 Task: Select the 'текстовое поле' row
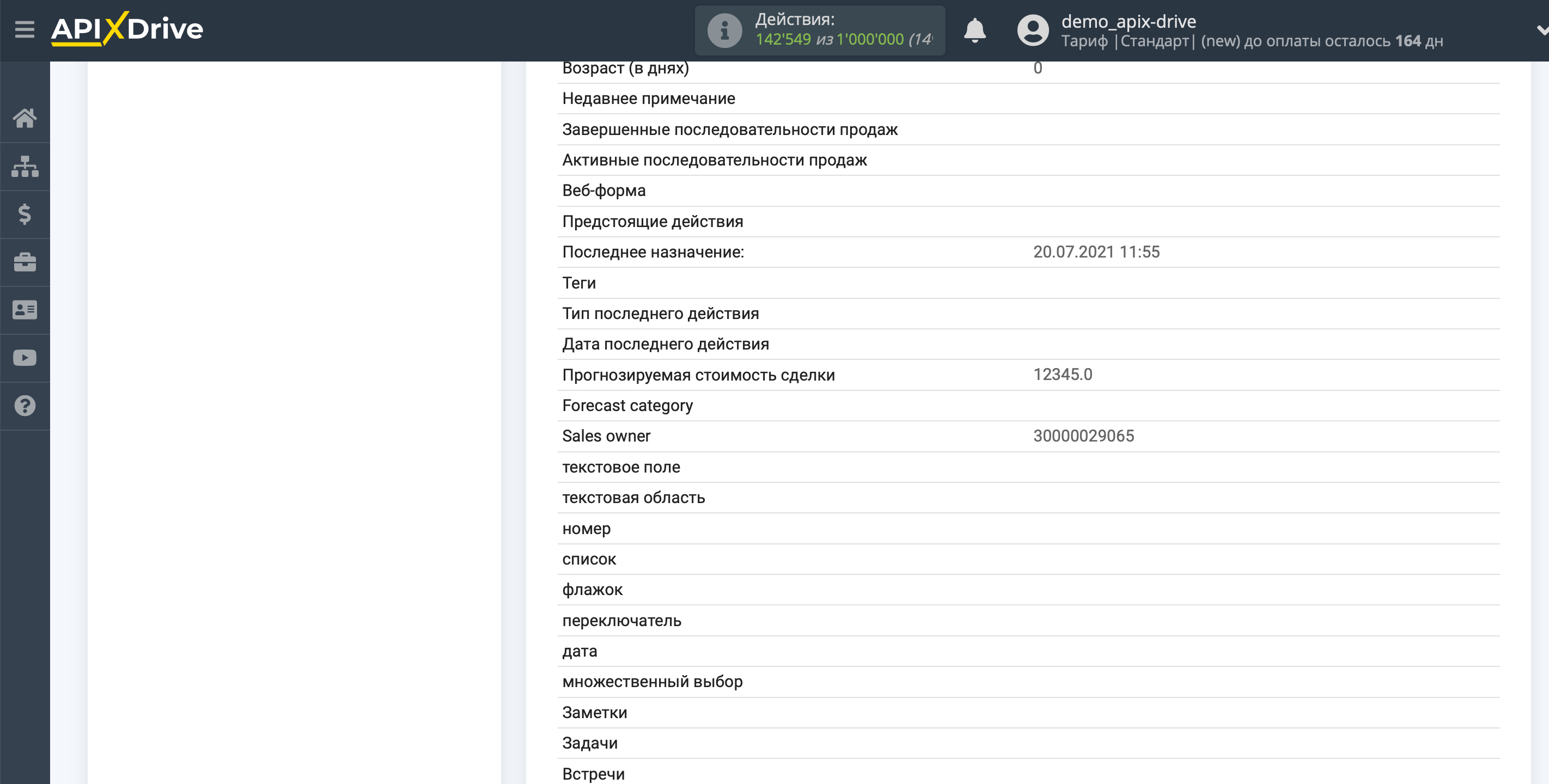pyautogui.click(x=1028, y=467)
